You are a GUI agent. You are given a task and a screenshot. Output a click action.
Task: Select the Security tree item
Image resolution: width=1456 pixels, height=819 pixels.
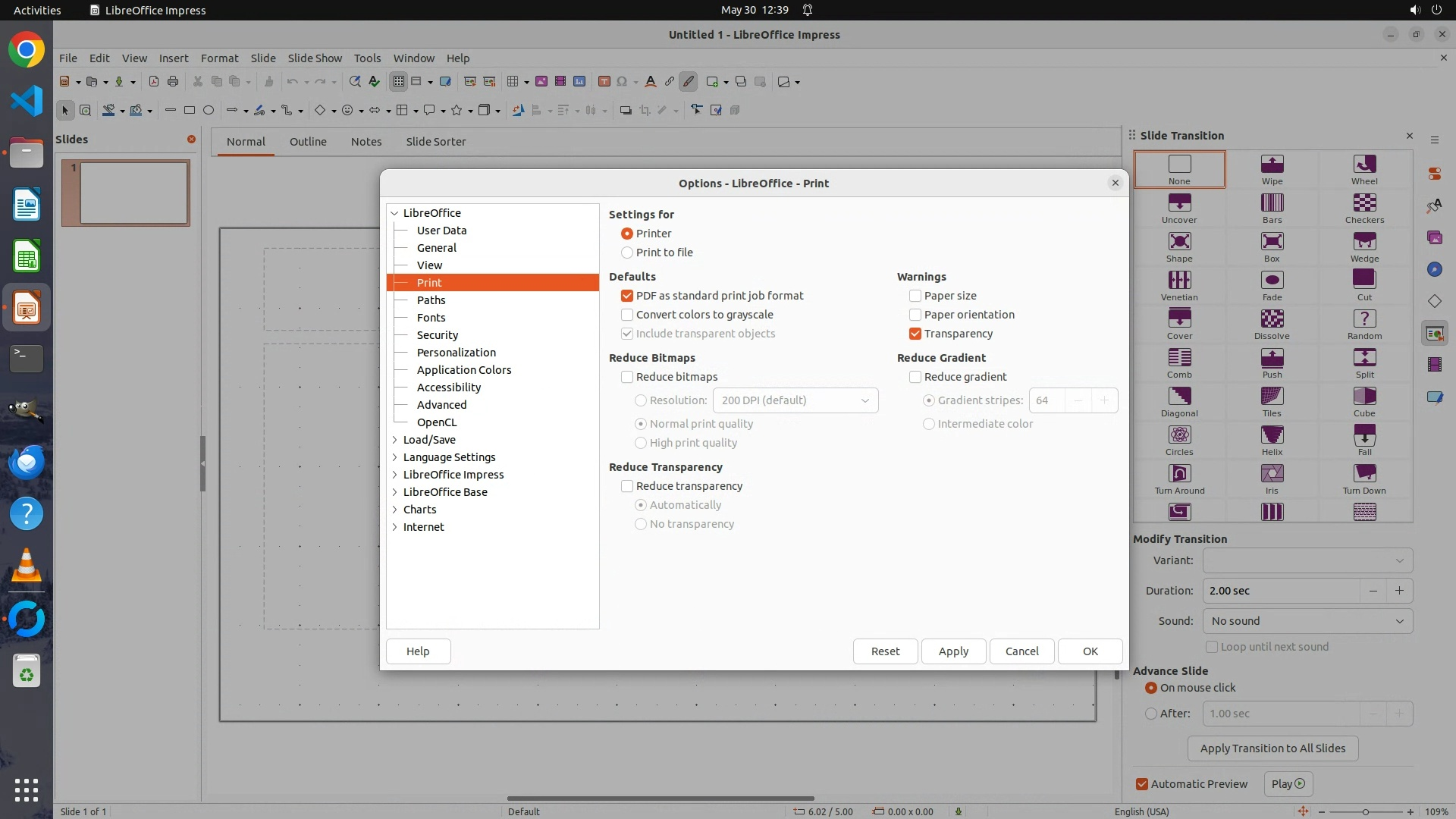coord(437,335)
